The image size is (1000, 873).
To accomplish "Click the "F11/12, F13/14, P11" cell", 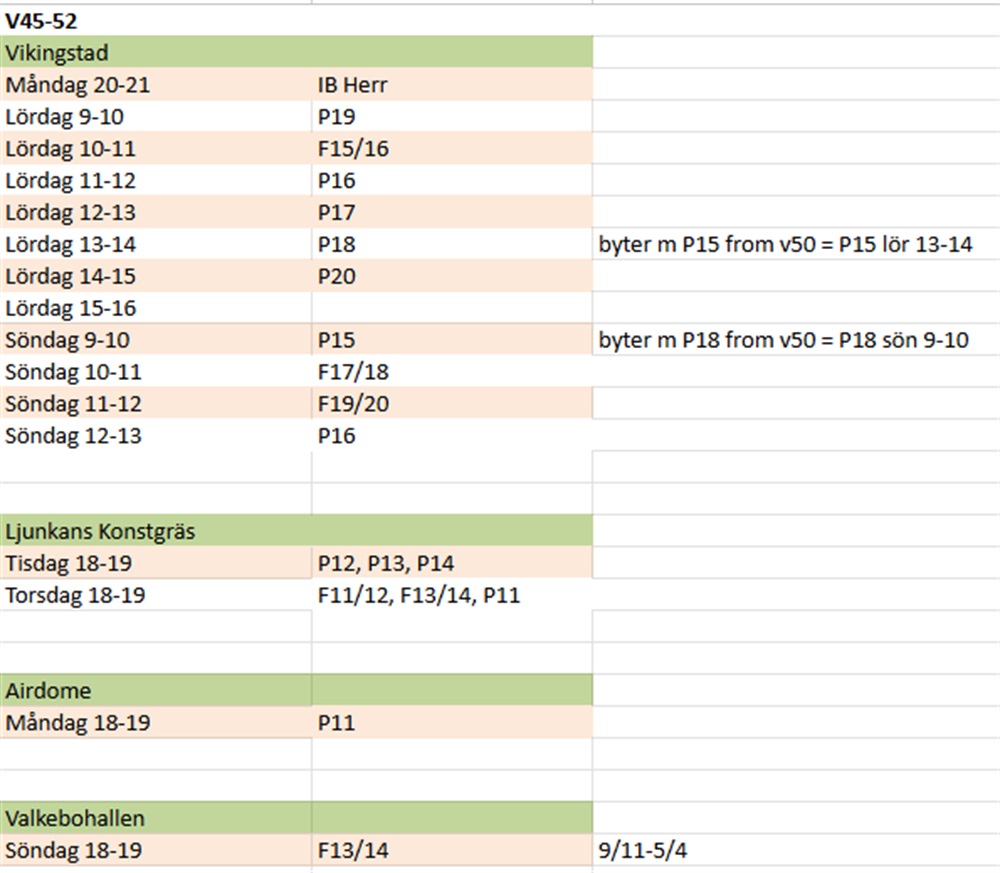I will pyautogui.click(x=418, y=596).
